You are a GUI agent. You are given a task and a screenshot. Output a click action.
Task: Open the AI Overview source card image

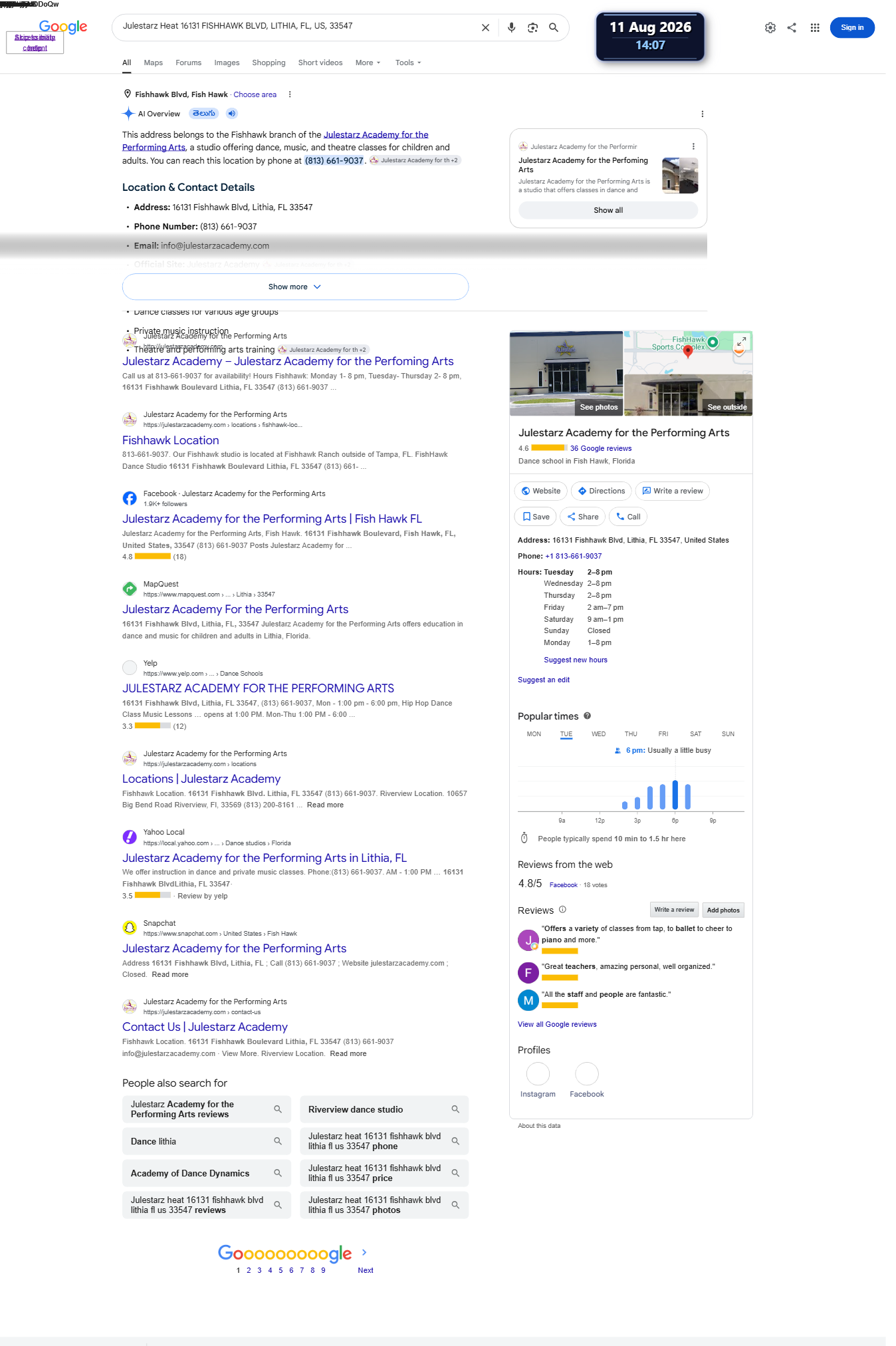[680, 176]
